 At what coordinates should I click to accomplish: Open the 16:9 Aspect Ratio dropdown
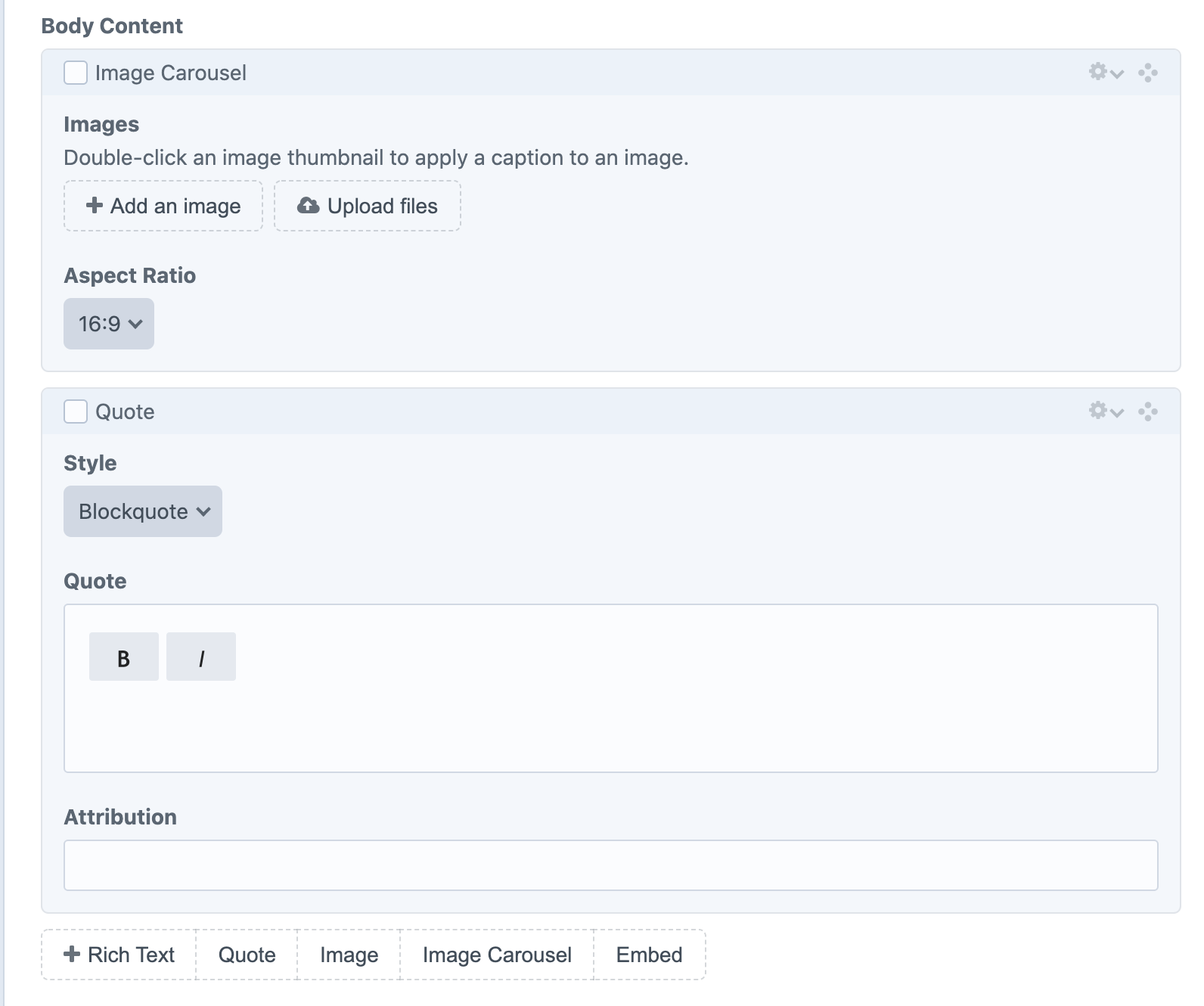pyautogui.click(x=109, y=324)
